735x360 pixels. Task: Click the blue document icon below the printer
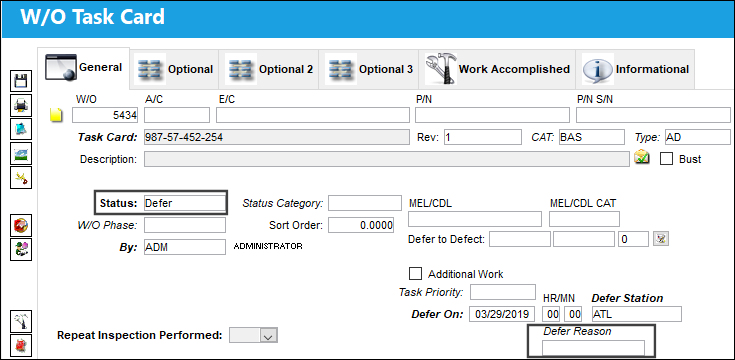21,129
